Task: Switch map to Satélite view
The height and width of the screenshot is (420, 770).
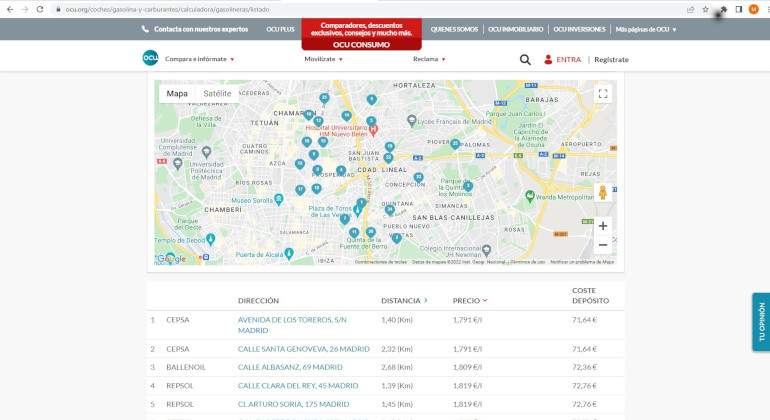Action: pyautogui.click(x=217, y=93)
